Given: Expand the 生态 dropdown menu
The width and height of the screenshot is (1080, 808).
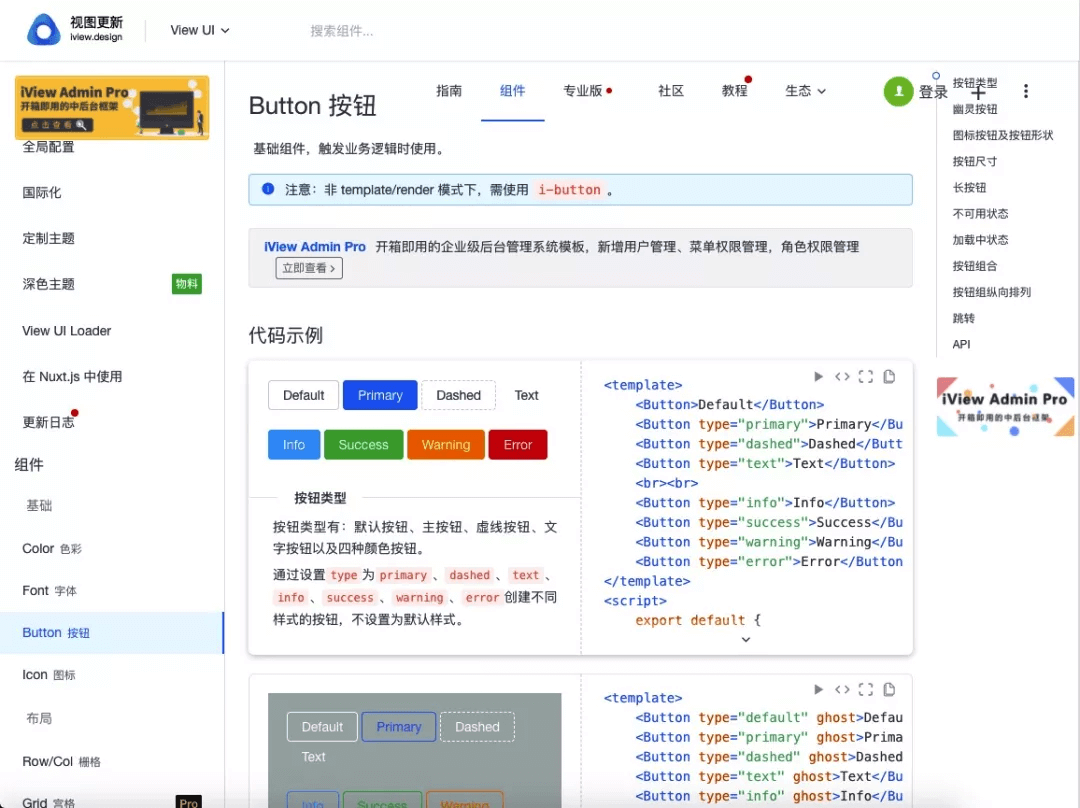Looking at the screenshot, I should coord(805,91).
